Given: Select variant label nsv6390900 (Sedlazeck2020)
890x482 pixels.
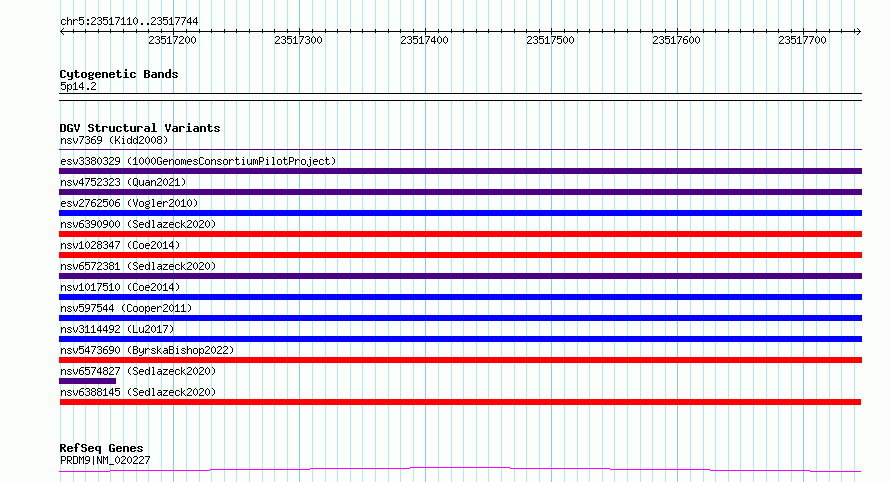Looking at the screenshot, I should [x=138, y=224].
